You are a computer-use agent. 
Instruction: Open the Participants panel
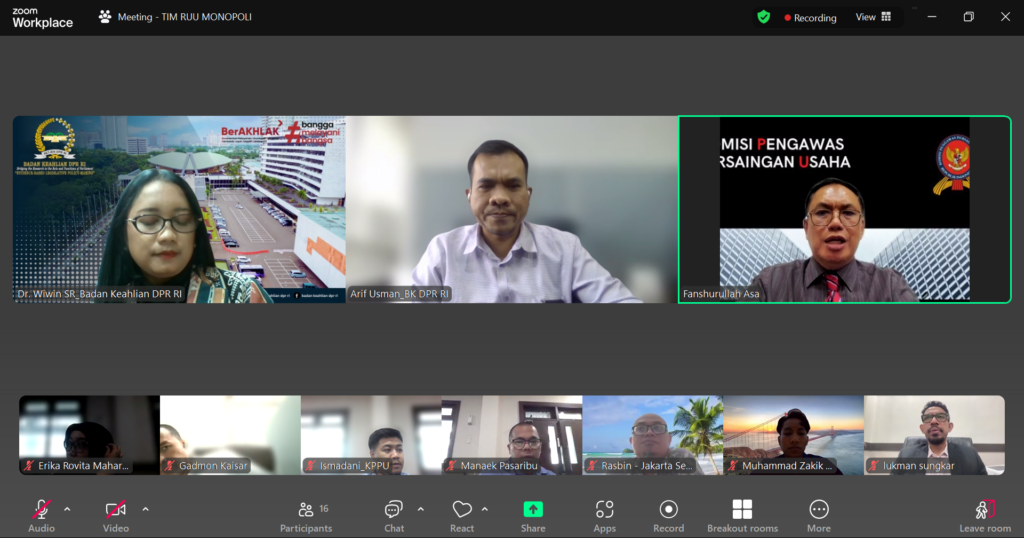[x=305, y=514]
